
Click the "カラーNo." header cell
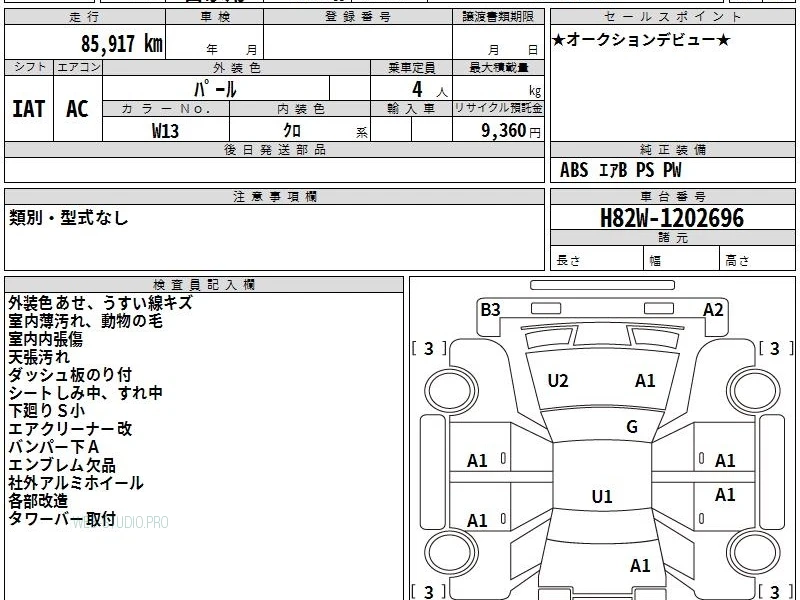[x=166, y=109]
